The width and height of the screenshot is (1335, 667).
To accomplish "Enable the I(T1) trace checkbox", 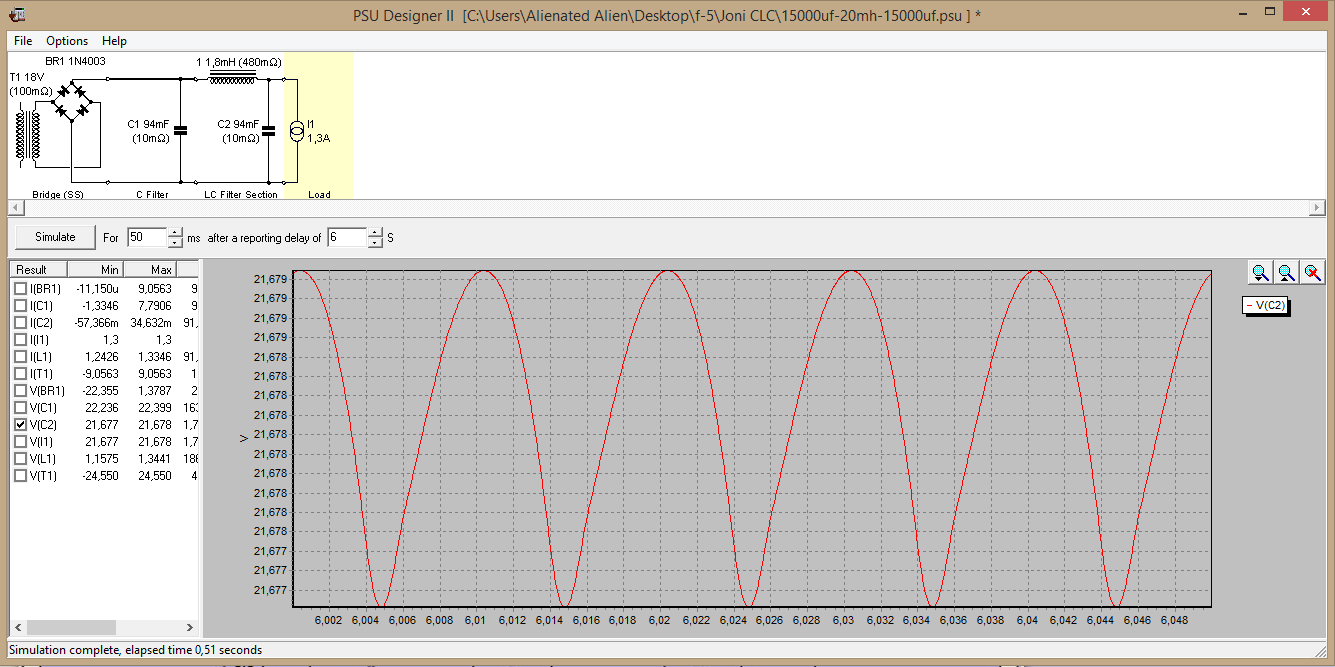I will pos(20,373).
